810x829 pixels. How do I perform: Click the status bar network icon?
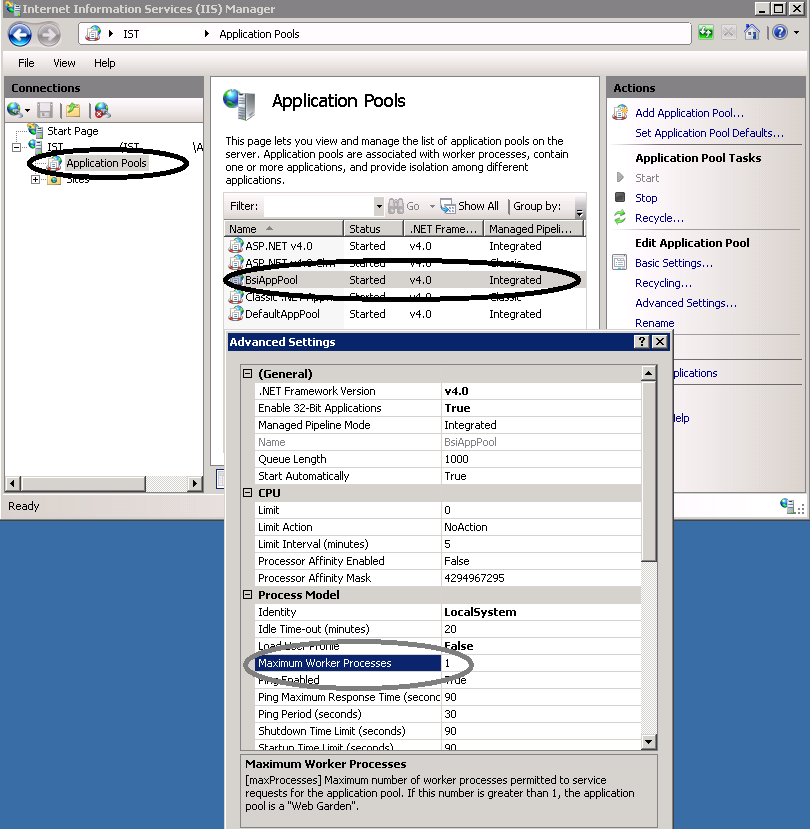(x=787, y=505)
